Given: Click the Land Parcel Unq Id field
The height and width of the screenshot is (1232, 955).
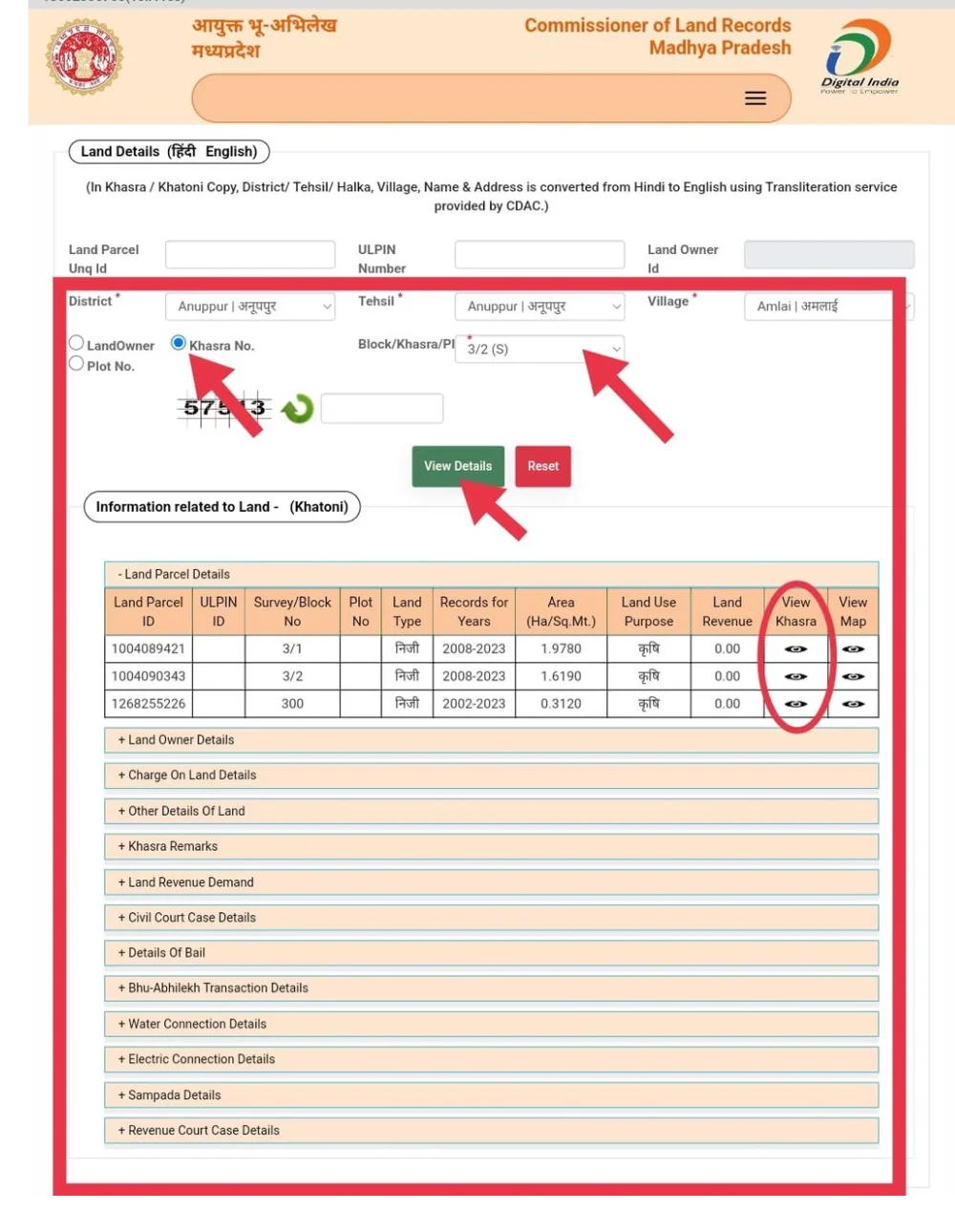Looking at the screenshot, I should (250, 254).
